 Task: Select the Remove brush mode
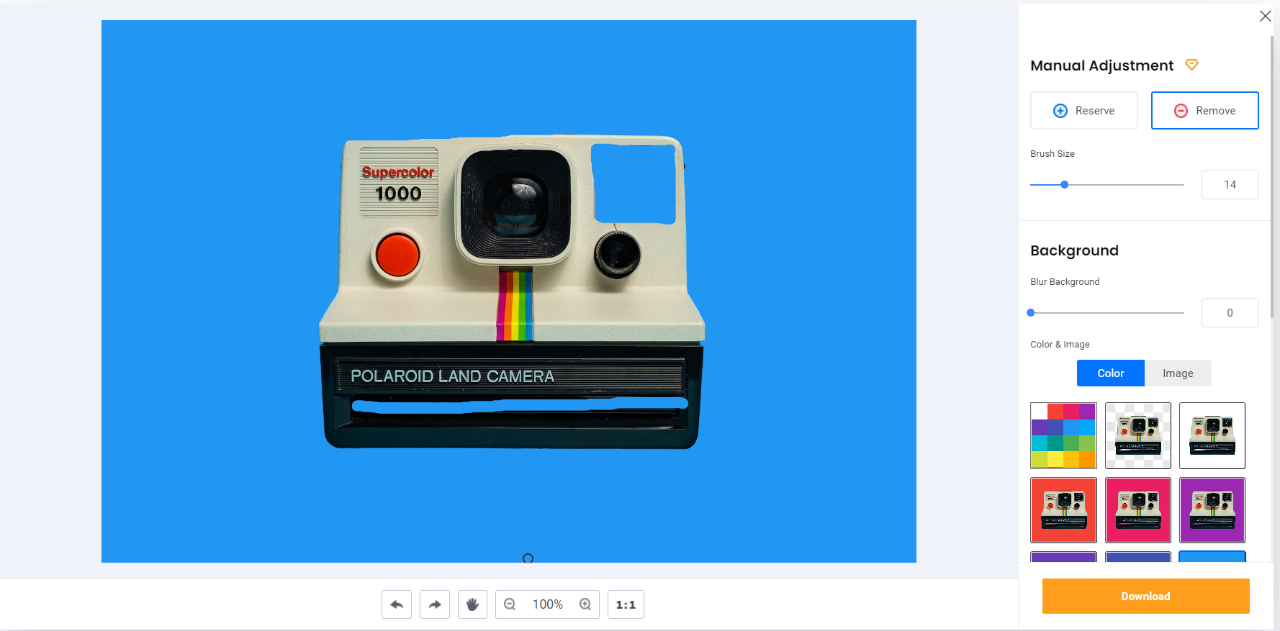[1205, 110]
